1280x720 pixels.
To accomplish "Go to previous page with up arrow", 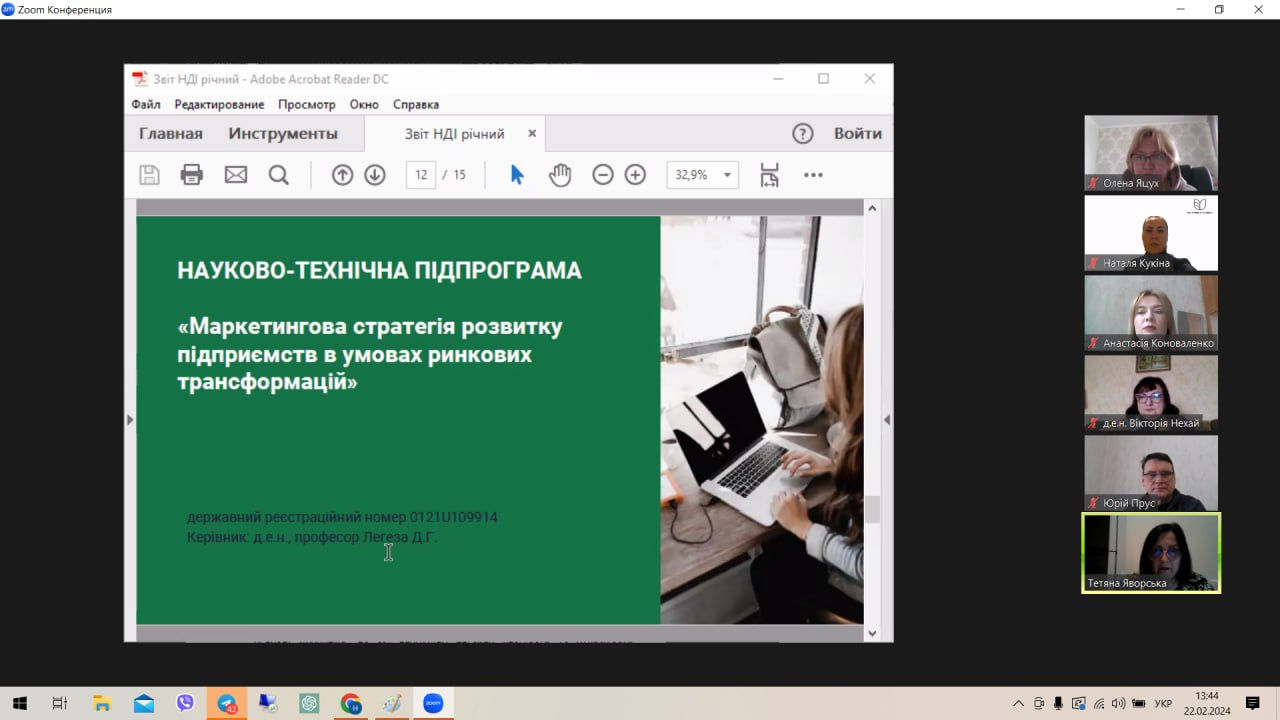I will (342, 175).
